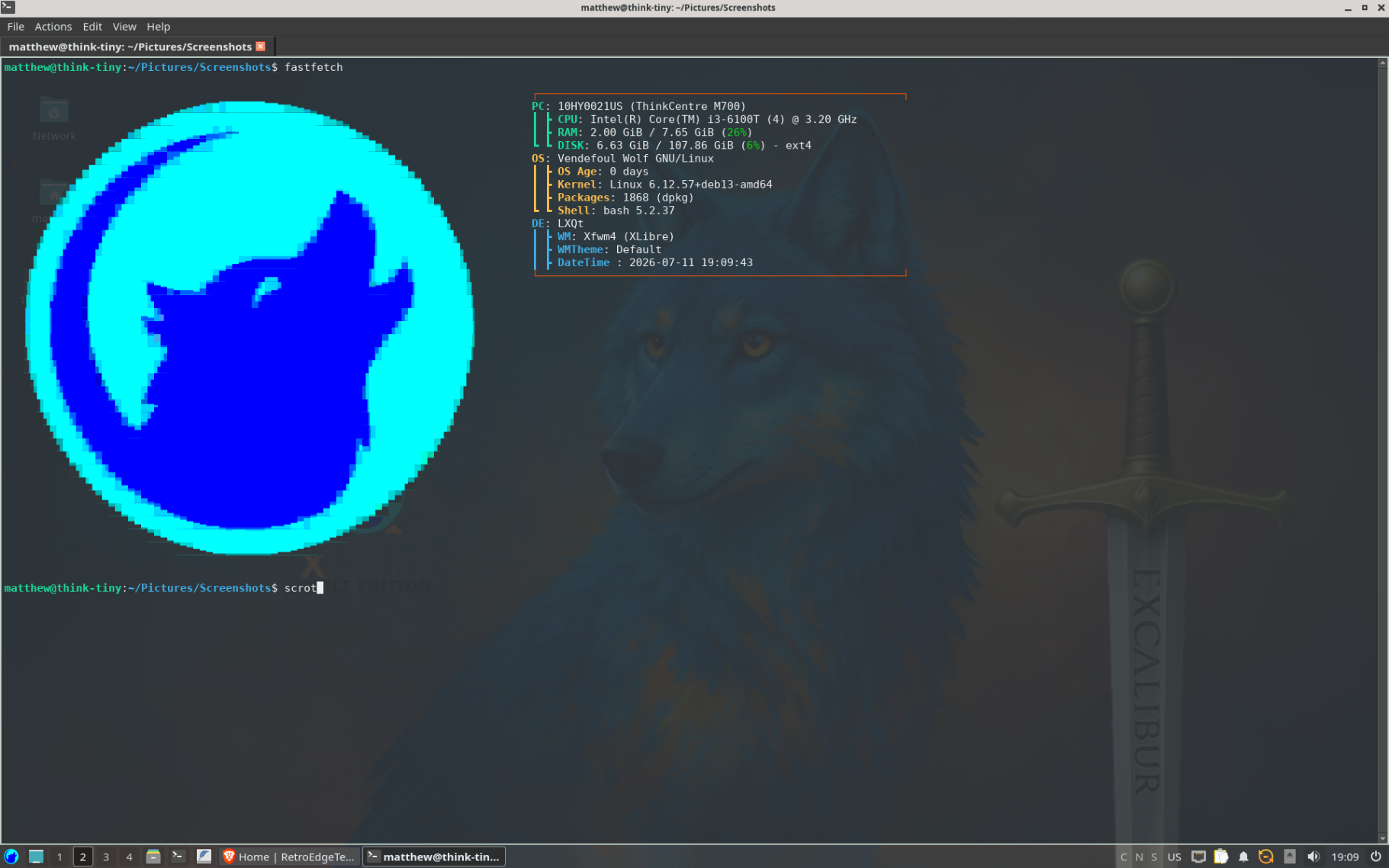Switch to virtual desktop 3
This screenshot has width=1389, height=868.
coord(106,857)
